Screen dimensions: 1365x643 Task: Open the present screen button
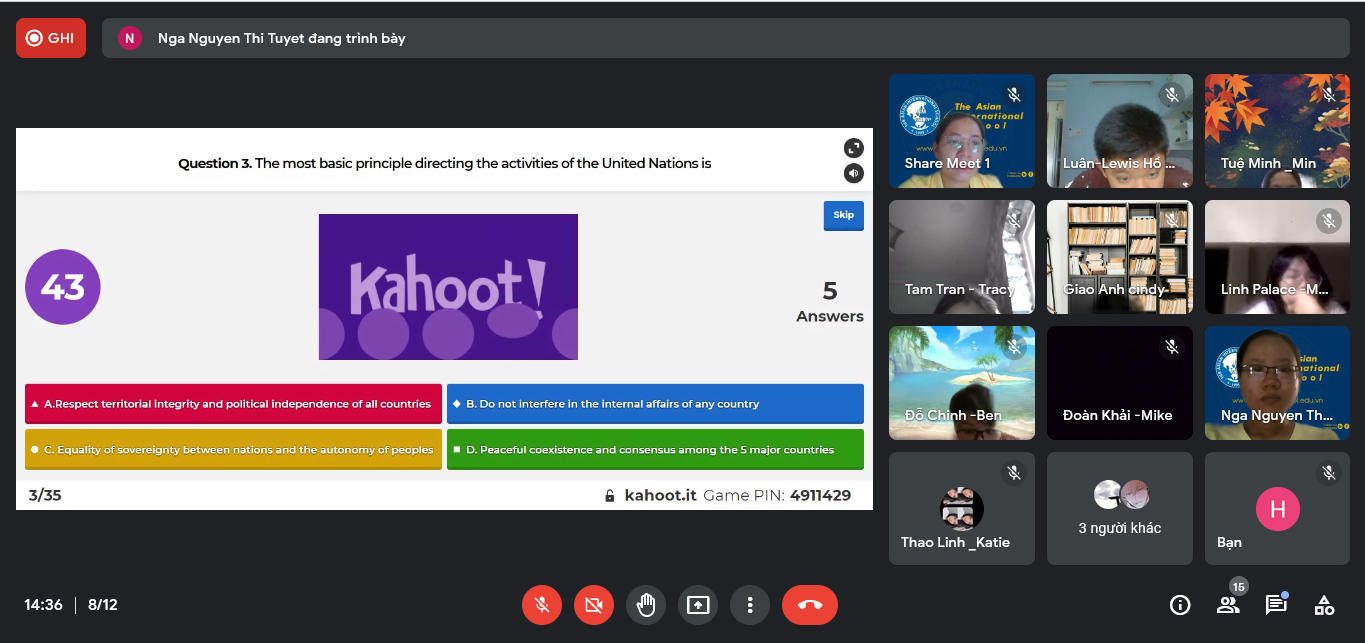[x=697, y=605]
